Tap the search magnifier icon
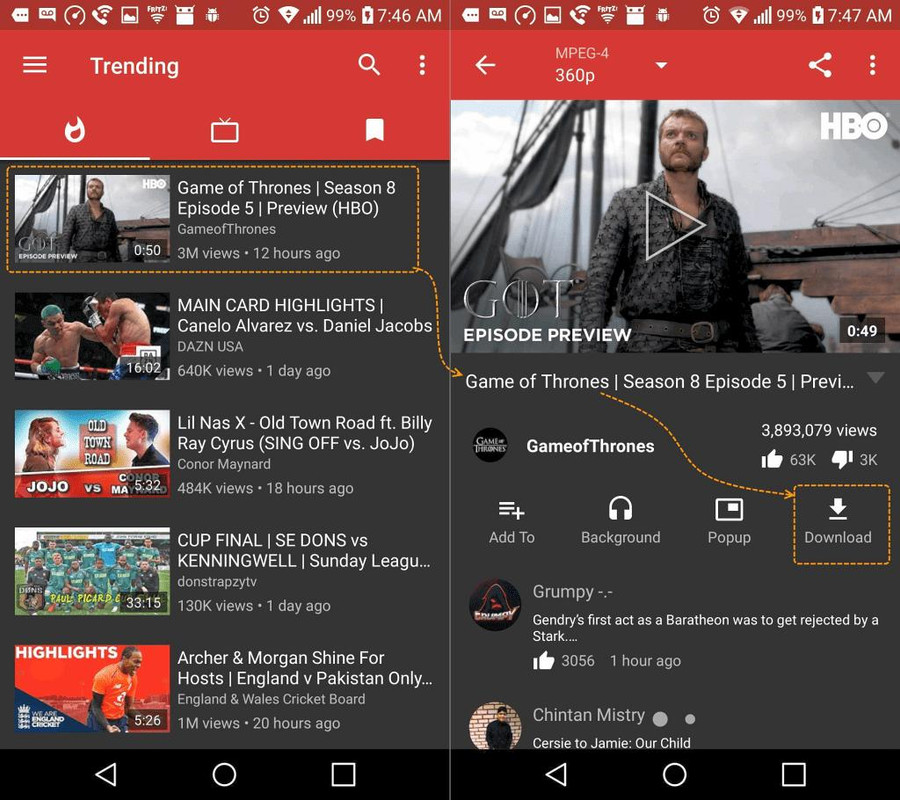 point(369,65)
